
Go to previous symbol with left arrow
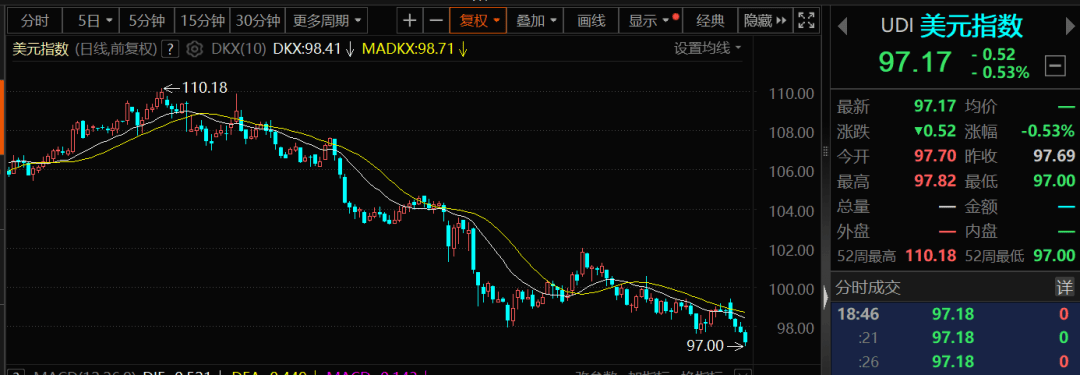[842, 26]
